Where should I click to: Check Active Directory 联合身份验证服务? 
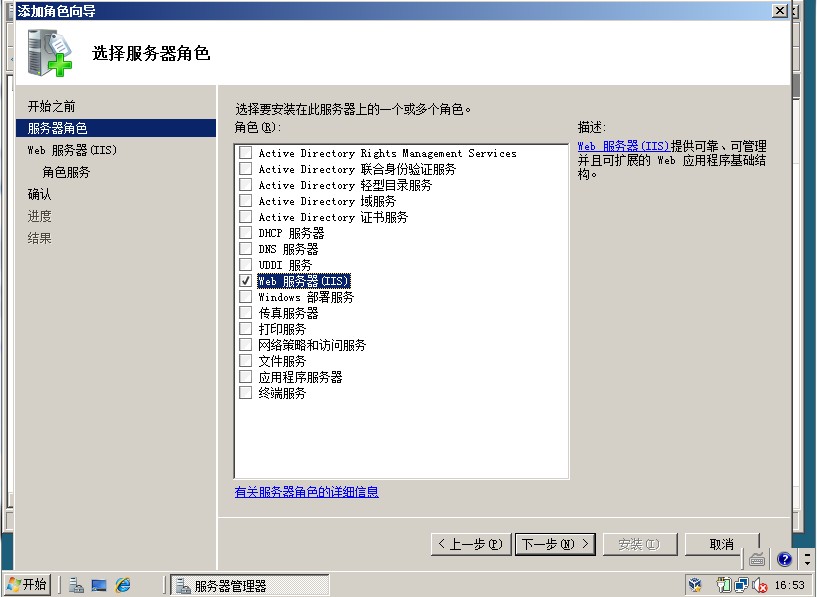(x=245, y=169)
